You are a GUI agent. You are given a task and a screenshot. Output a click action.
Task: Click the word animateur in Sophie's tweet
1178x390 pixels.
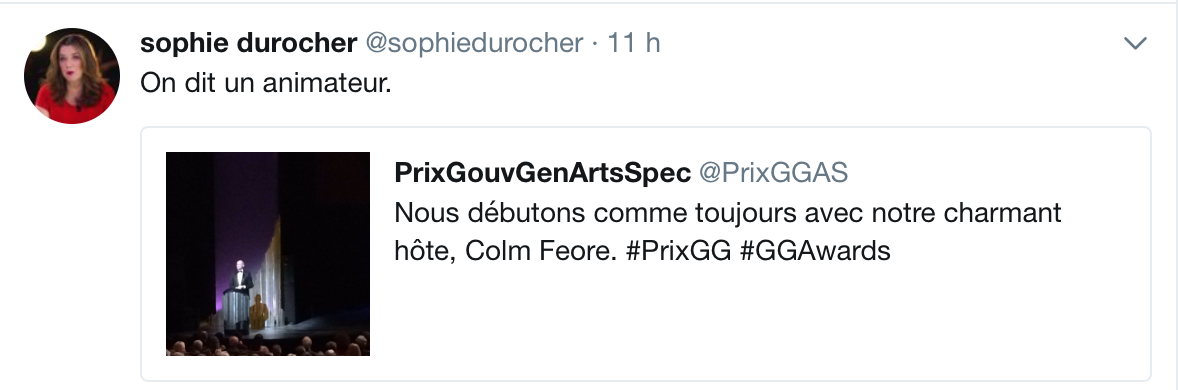pyautogui.click(x=327, y=83)
